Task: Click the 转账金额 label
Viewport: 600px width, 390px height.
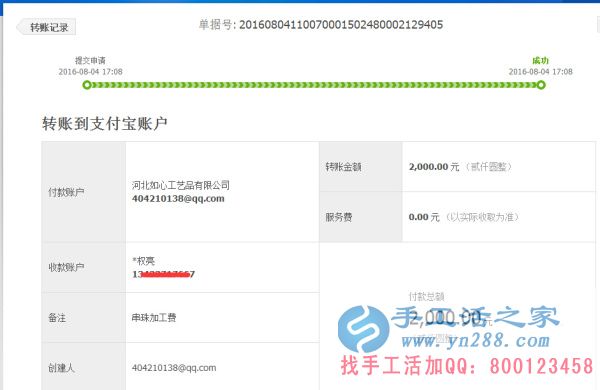Action: coord(343,167)
